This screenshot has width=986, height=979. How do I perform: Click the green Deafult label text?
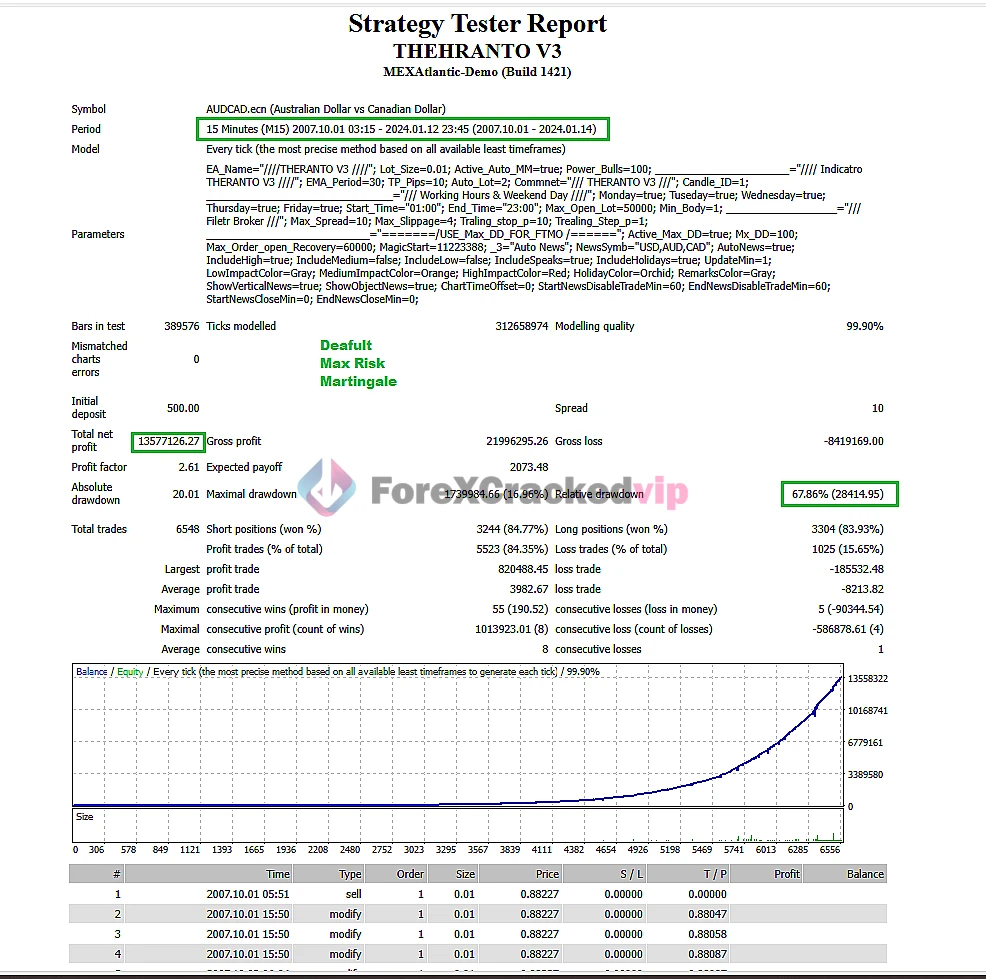(x=346, y=345)
